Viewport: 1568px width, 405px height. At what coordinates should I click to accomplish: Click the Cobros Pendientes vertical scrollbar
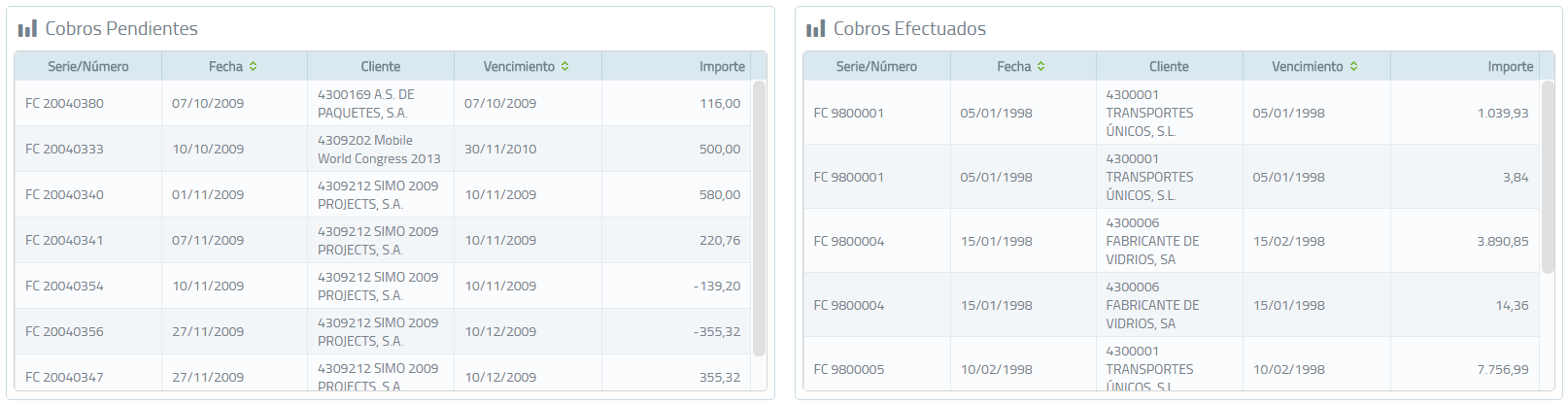759,219
